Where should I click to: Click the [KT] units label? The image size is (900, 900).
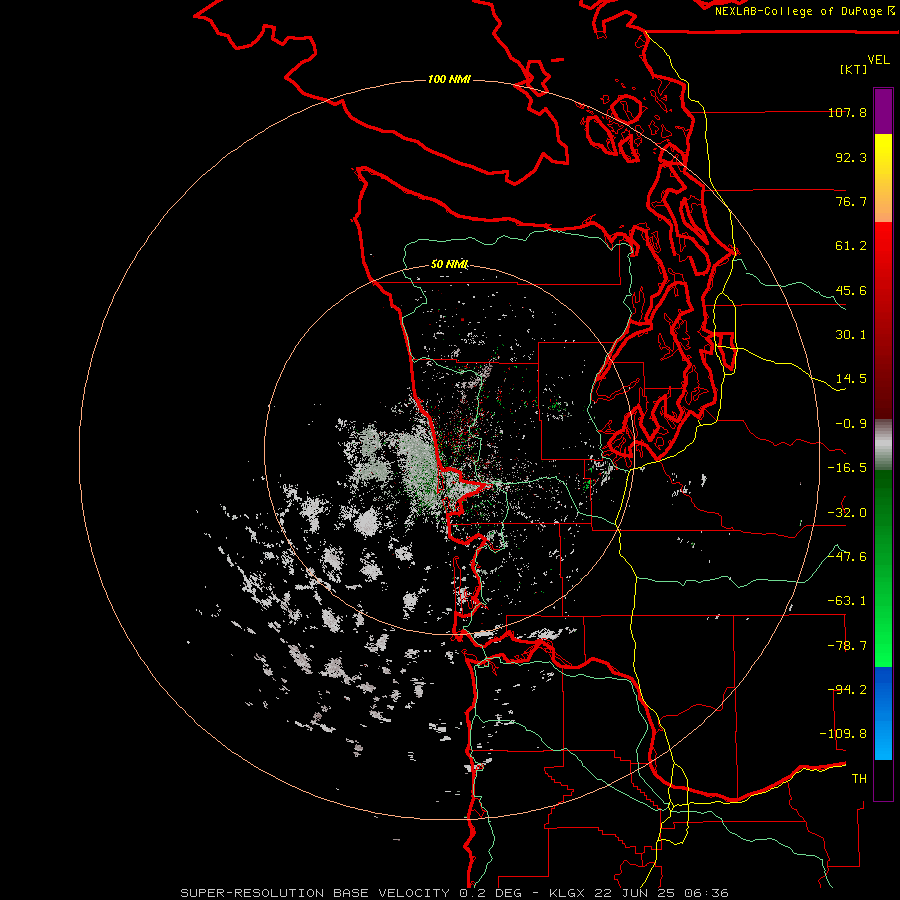(x=854, y=69)
